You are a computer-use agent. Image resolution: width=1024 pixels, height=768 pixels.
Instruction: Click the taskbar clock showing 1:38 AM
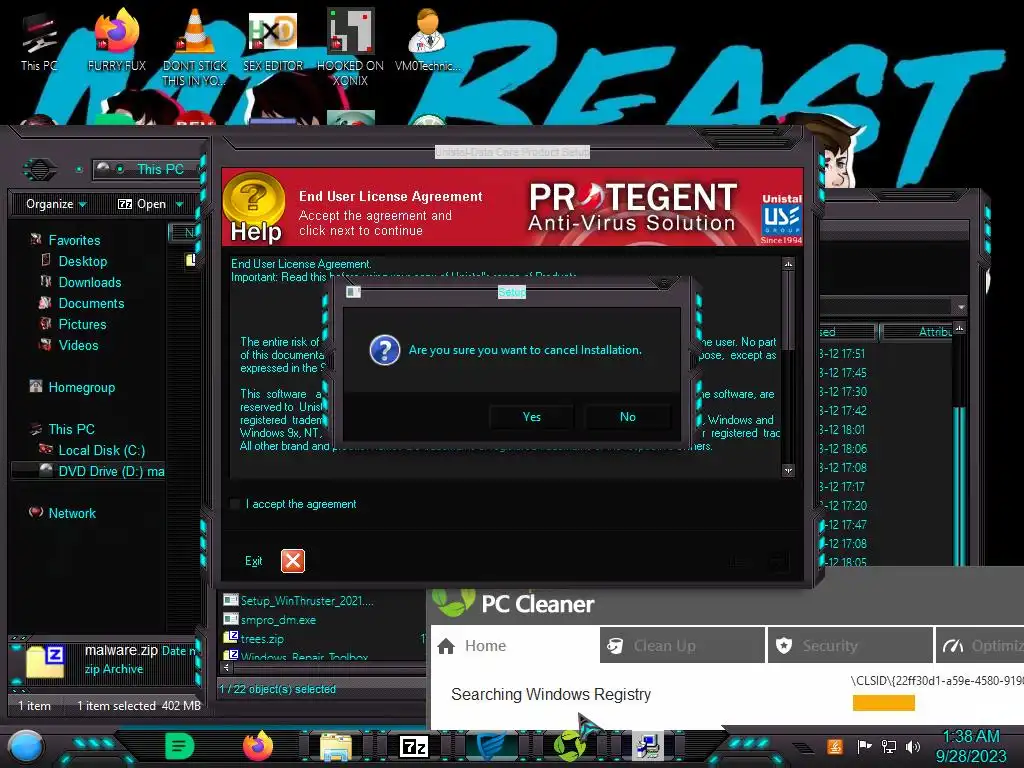971,746
